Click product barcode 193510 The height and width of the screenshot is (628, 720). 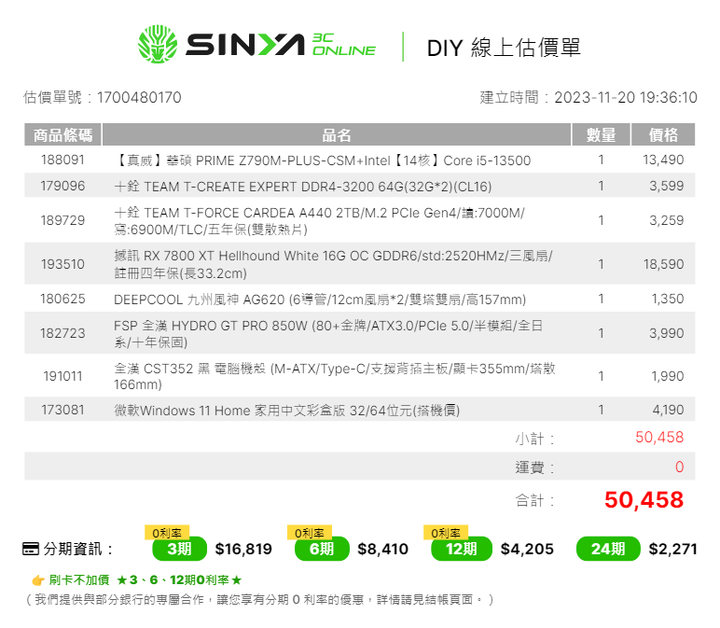[x=63, y=264]
